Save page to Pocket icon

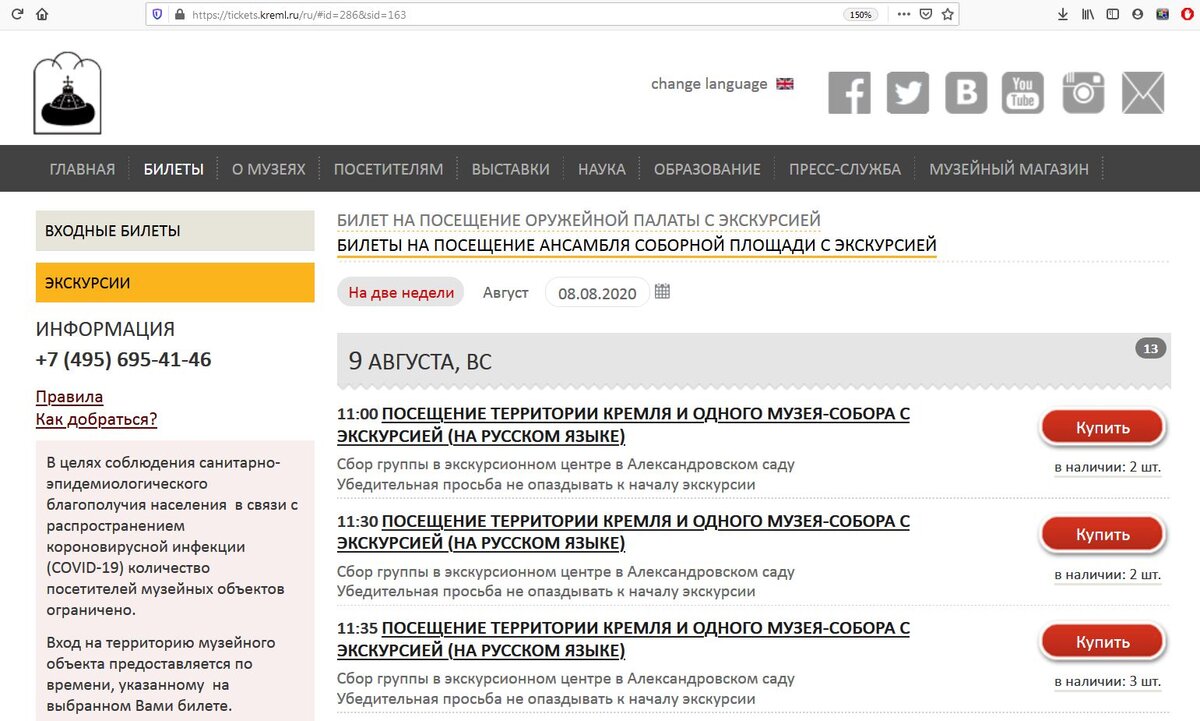tap(927, 15)
